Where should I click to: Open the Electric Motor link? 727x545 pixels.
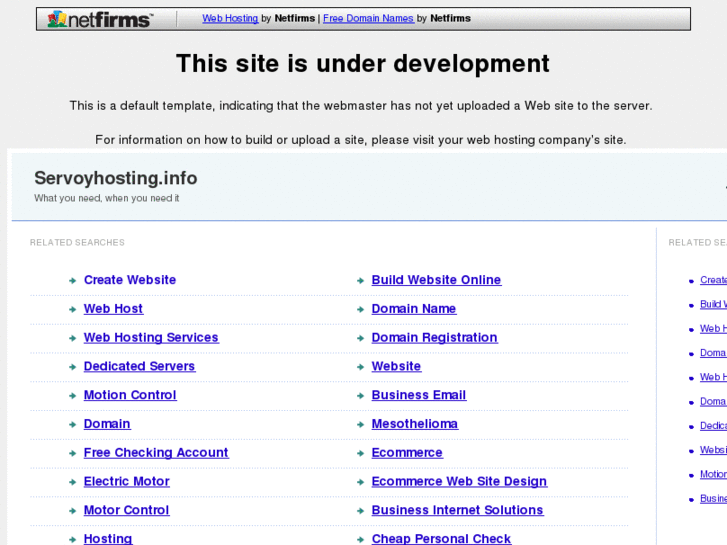click(127, 481)
